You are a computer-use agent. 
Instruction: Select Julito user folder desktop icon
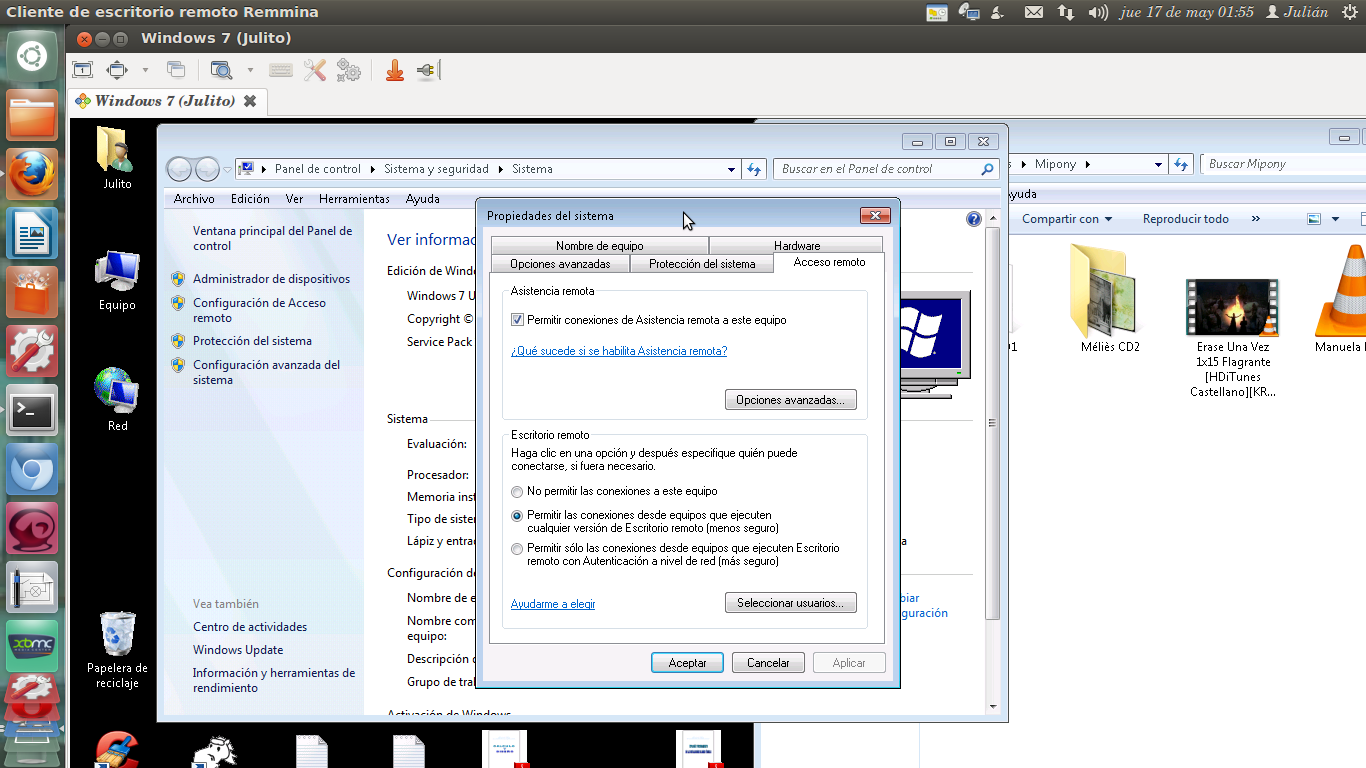pyautogui.click(x=117, y=158)
